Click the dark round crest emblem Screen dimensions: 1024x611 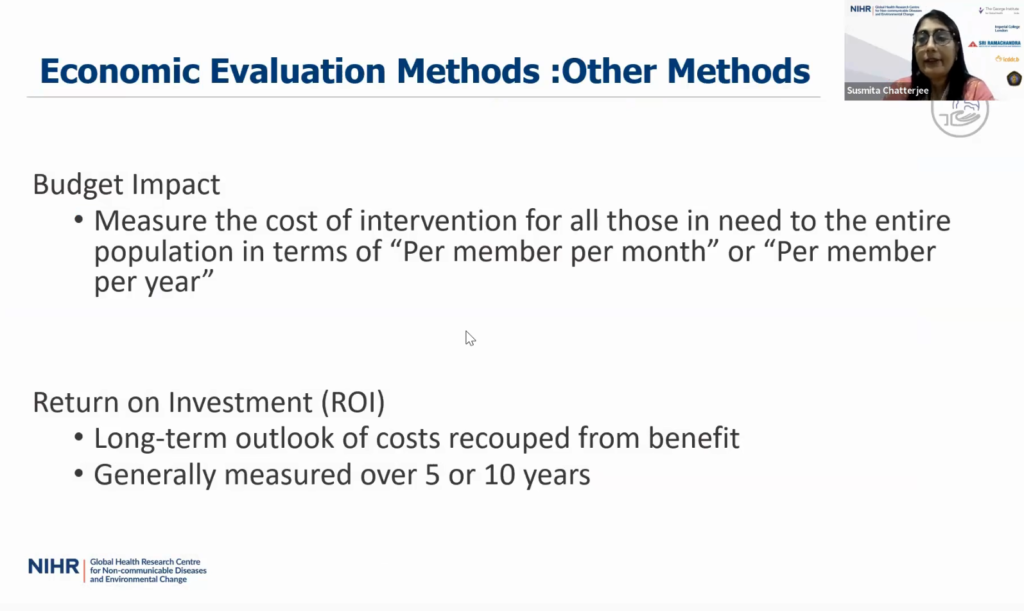1013,78
